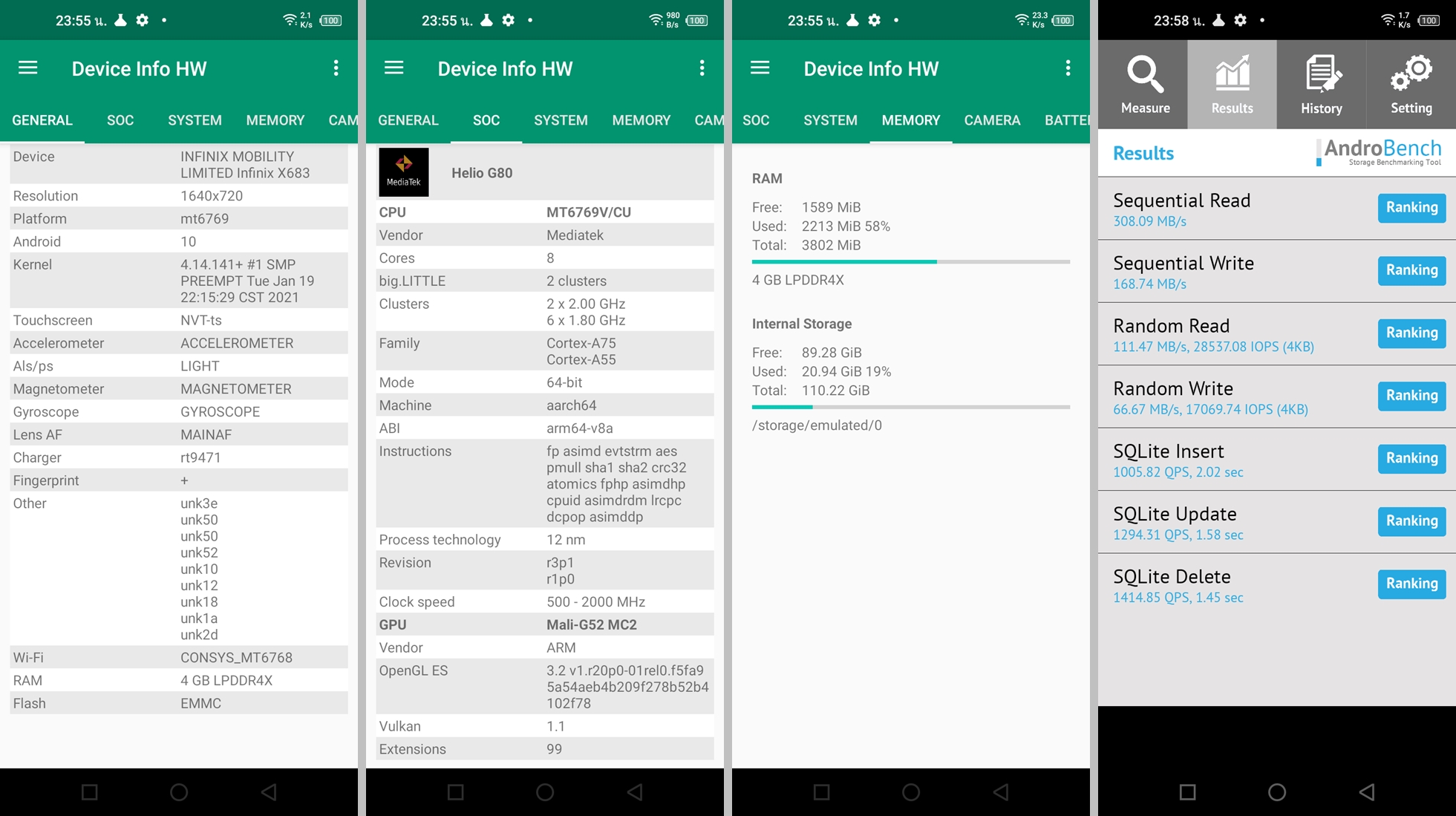1456x816 pixels.
Task: Open Ranking for SQLite Update
Action: 1411,521
